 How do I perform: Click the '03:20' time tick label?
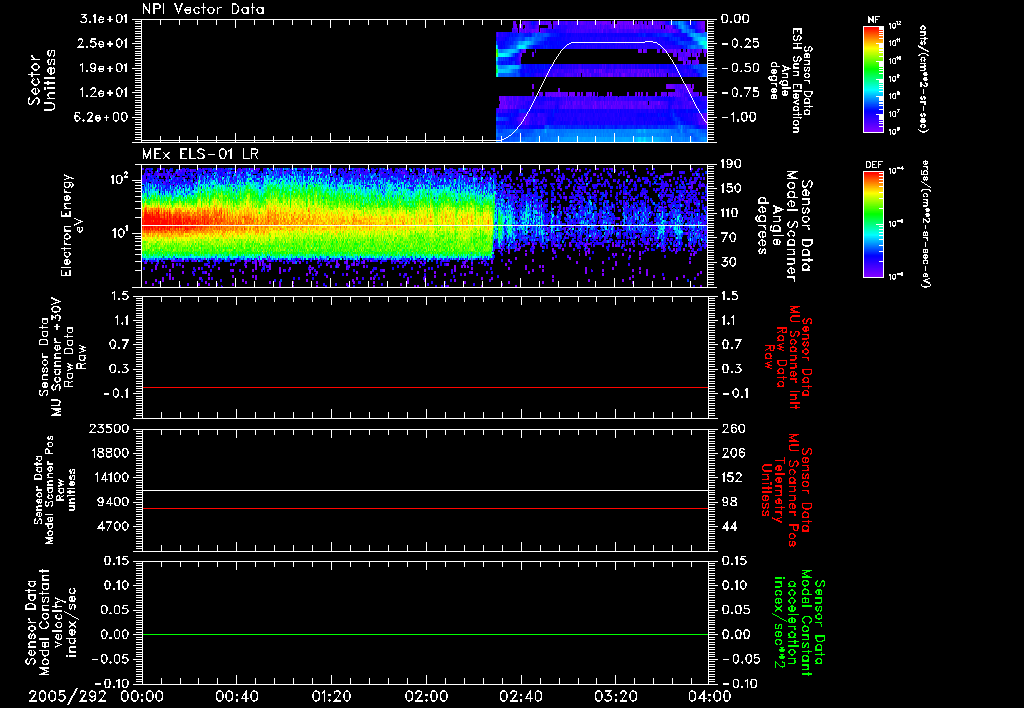pyautogui.click(x=615, y=696)
